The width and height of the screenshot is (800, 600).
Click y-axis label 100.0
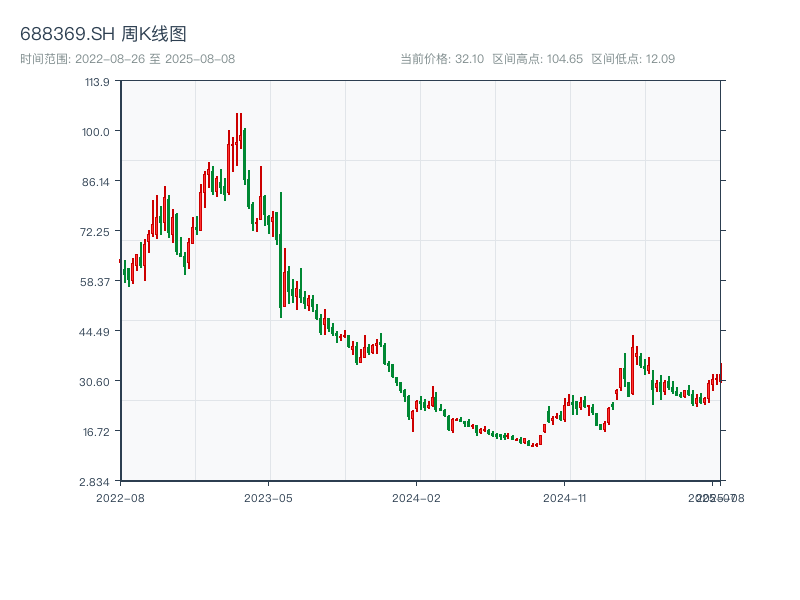(95, 132)
